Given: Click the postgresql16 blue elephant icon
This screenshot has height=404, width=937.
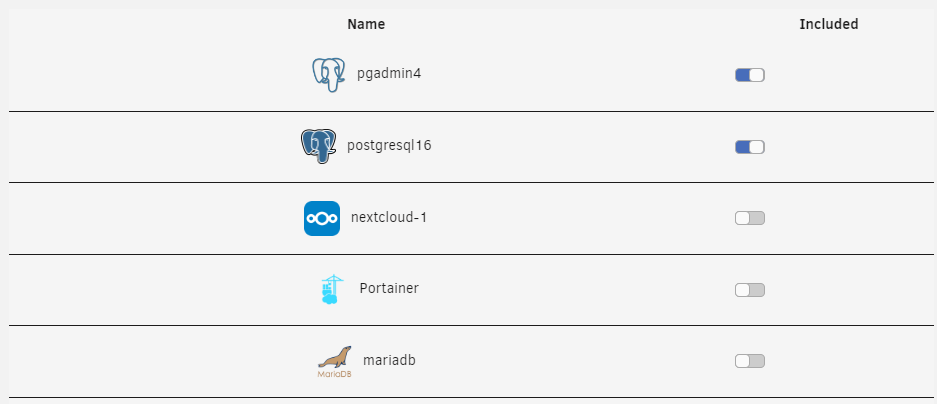Looking at the screenshot, I should coord(319,146).
